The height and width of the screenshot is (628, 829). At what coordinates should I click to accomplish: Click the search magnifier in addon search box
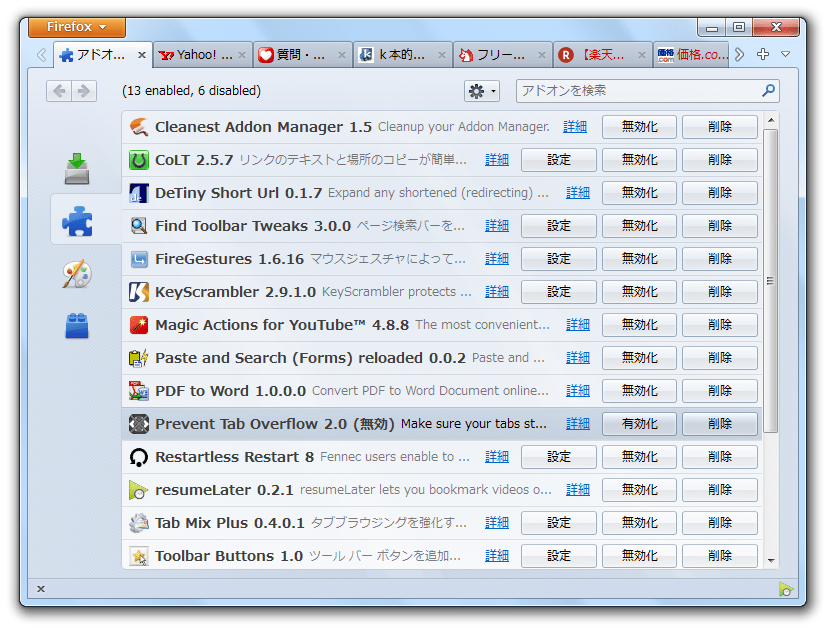click(x=768, y=90)
